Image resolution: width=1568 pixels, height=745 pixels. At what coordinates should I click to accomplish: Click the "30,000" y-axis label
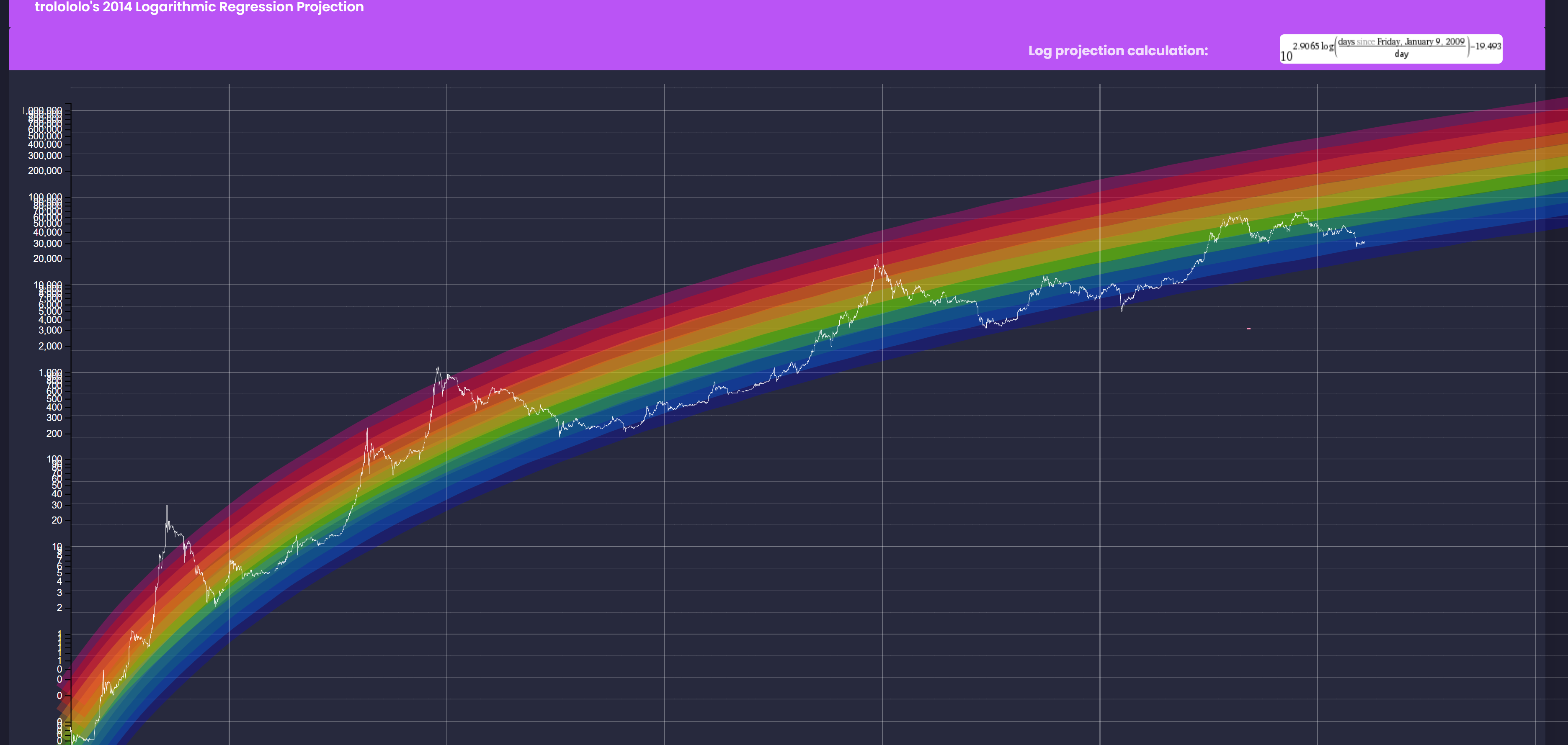[47, 243]
